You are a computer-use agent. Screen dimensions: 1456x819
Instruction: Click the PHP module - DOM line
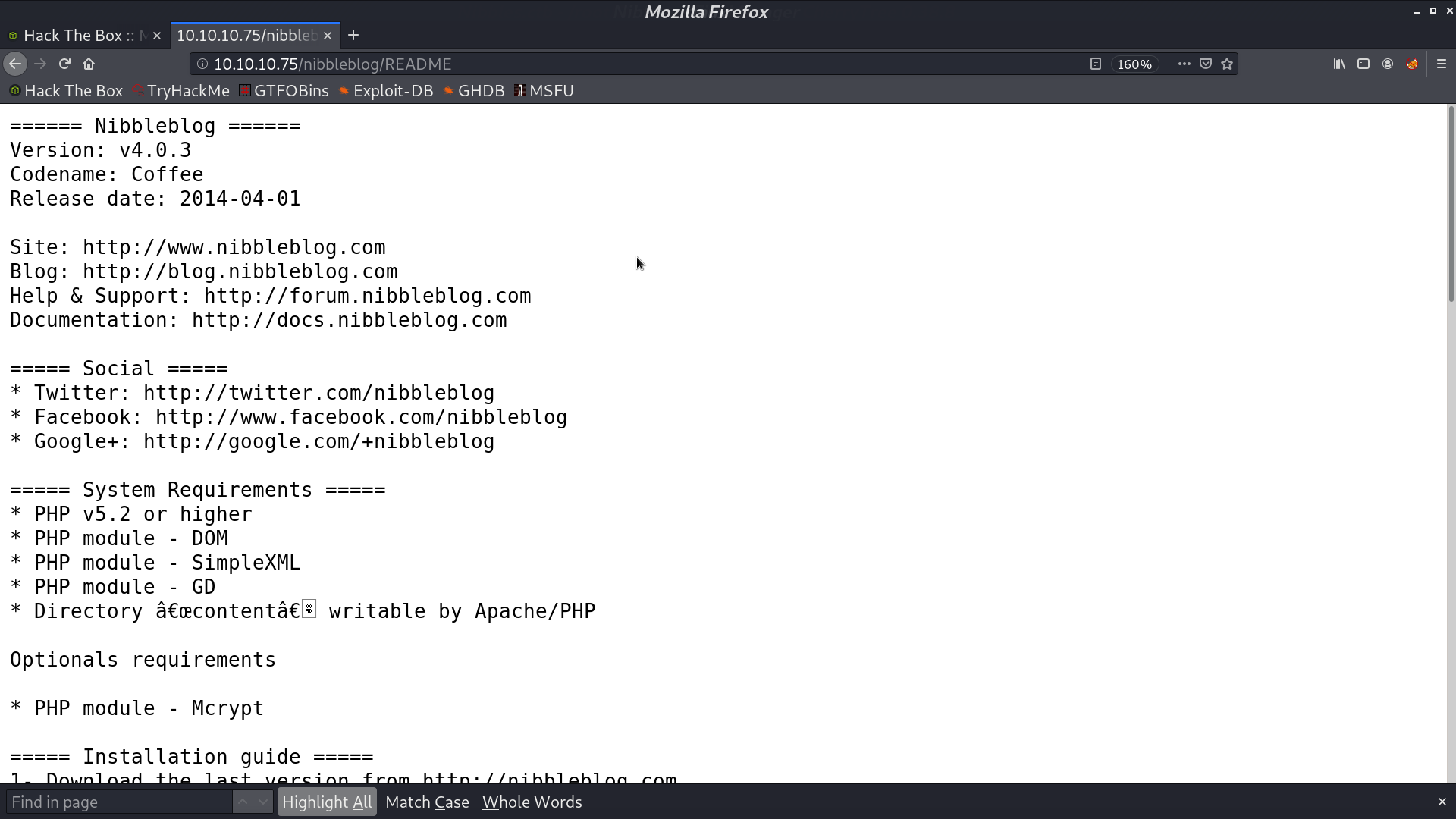119,538
